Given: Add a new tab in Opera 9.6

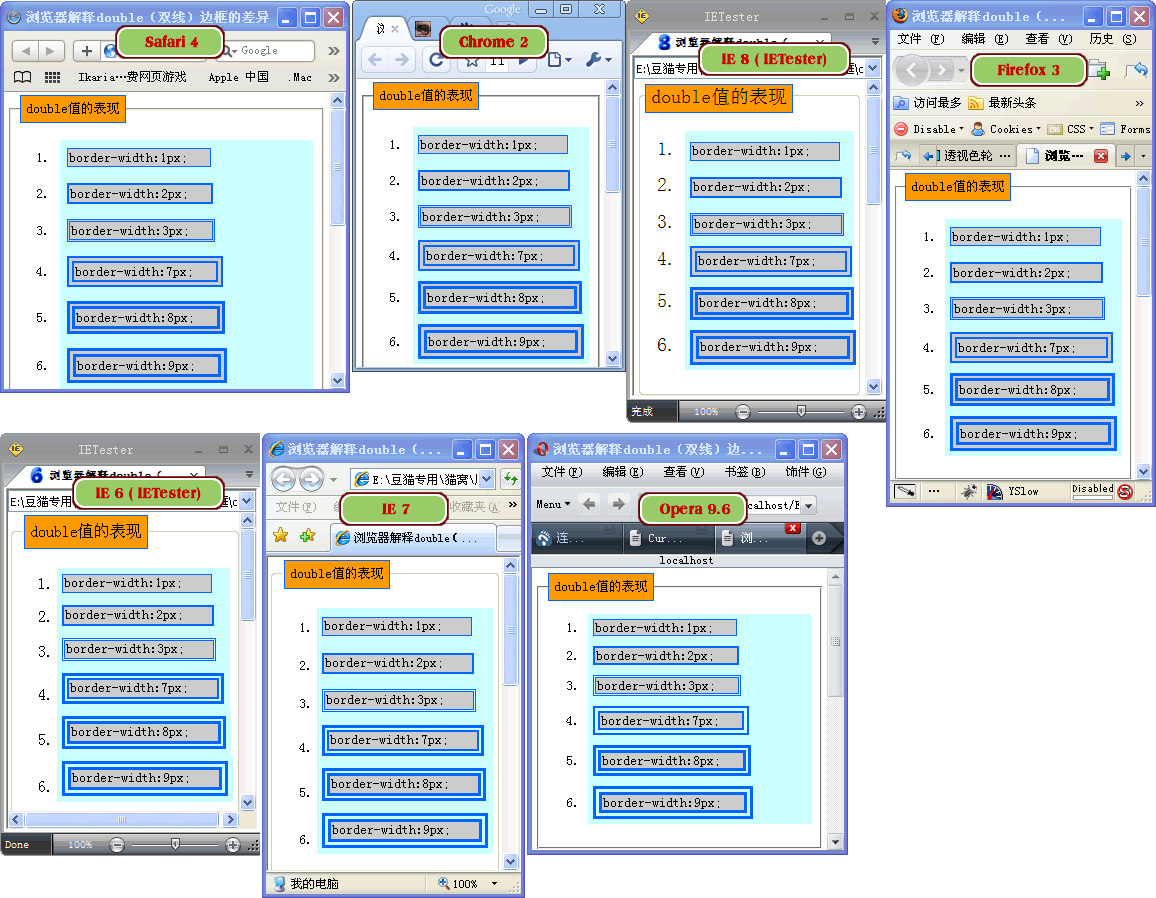Looking at the screenshot, I should pos(818,538).
